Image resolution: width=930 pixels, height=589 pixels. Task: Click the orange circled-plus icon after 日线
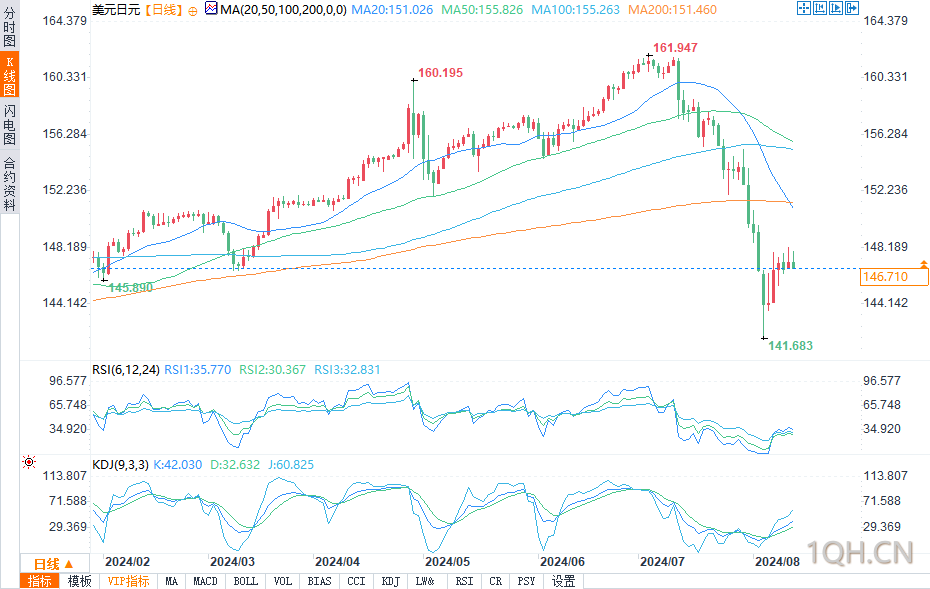pos(193,11)
